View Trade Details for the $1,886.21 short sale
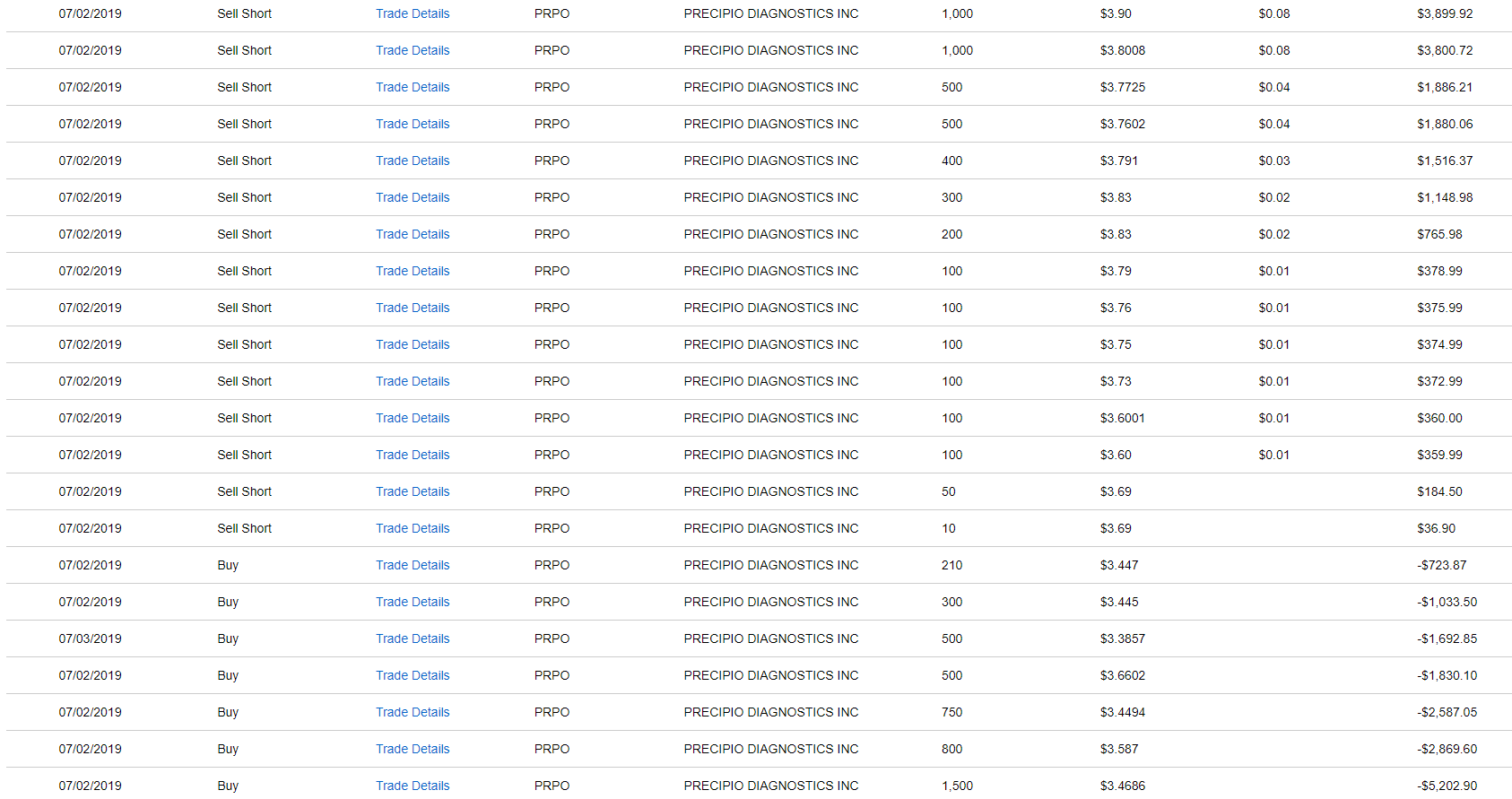Viewport: 1512px width, 799px height. (413, 87)
